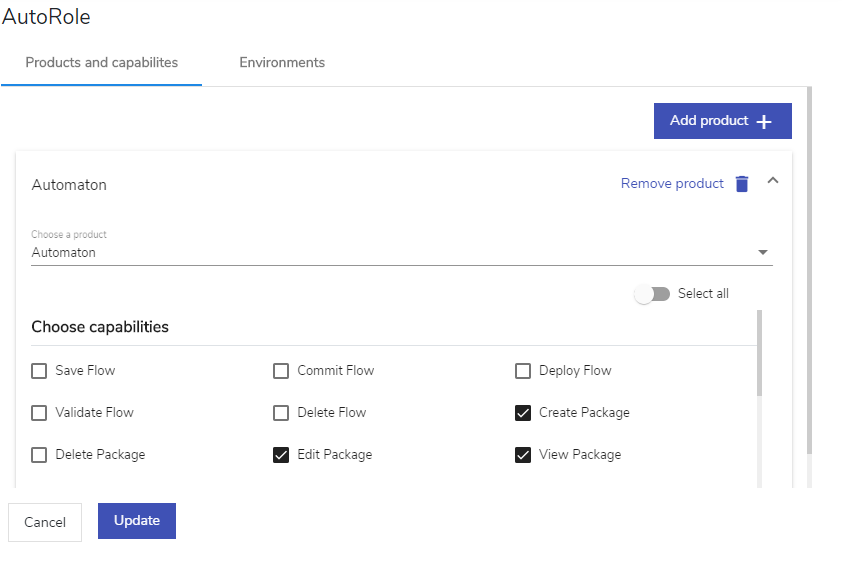Check the Validate Flow checkbox
The width and height of the screenshot is (842, 564).
[39, 413]
